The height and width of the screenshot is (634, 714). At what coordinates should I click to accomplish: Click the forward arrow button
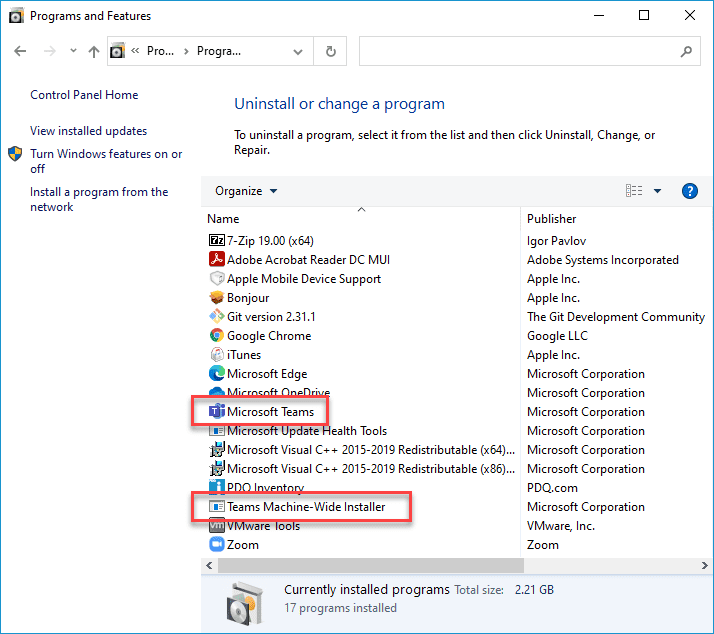point(49,51)
